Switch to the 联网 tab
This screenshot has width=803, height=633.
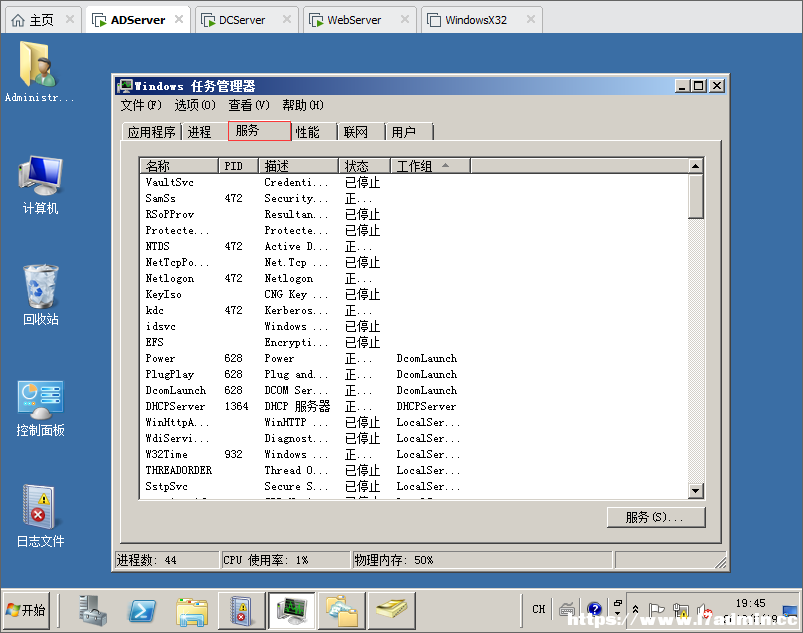point(362,132)
